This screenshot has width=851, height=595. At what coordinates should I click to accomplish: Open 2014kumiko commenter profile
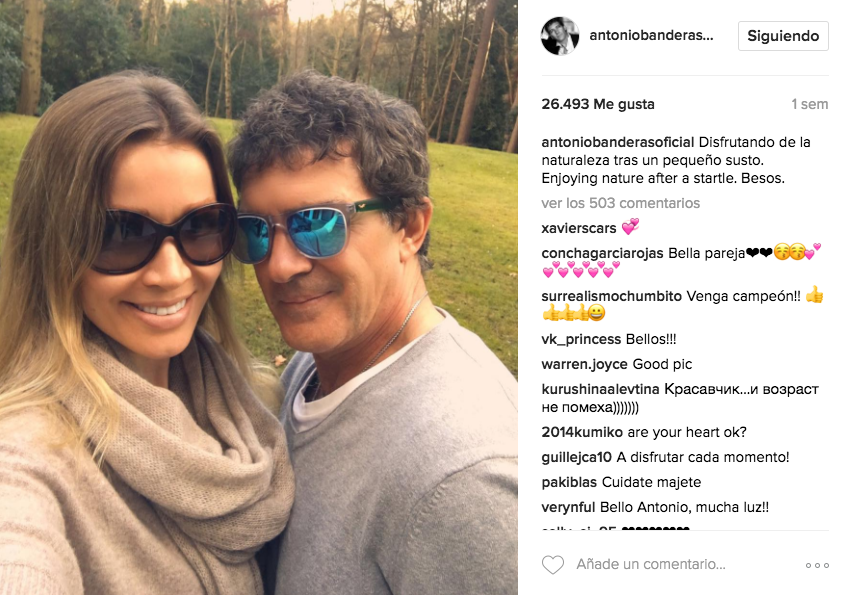tap(582, 432)
